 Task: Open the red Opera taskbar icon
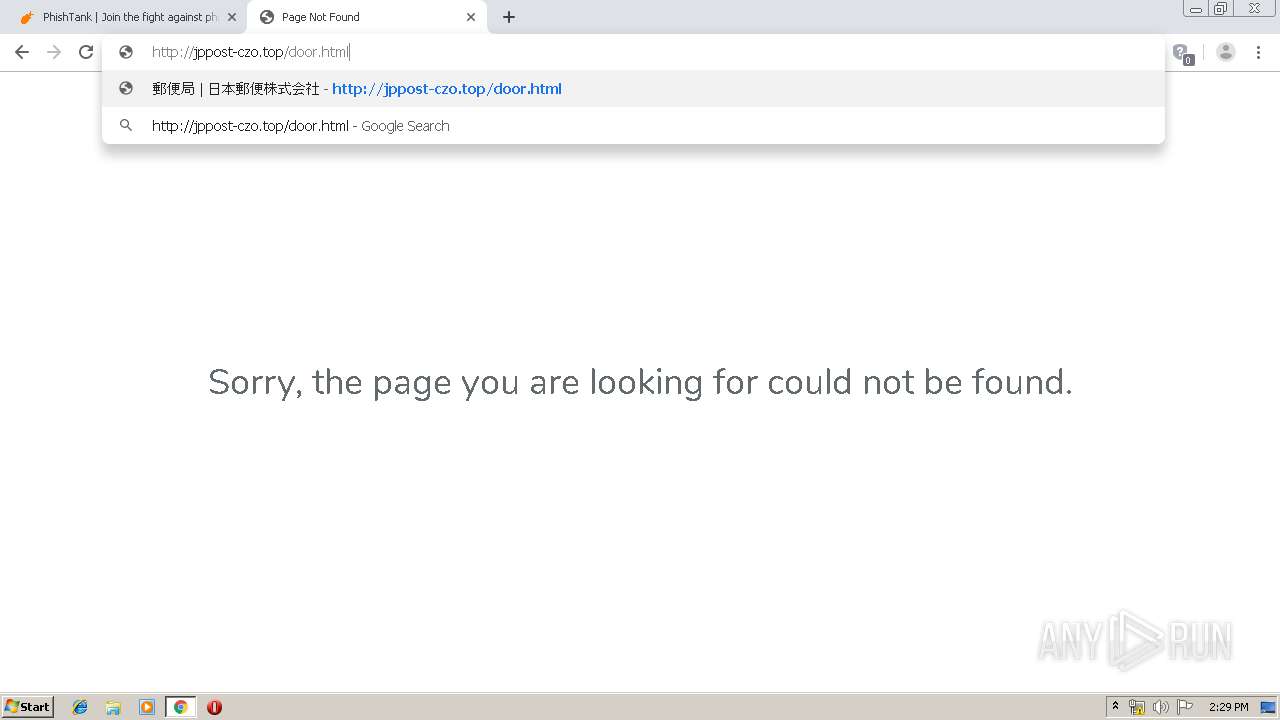coord(214,707)
